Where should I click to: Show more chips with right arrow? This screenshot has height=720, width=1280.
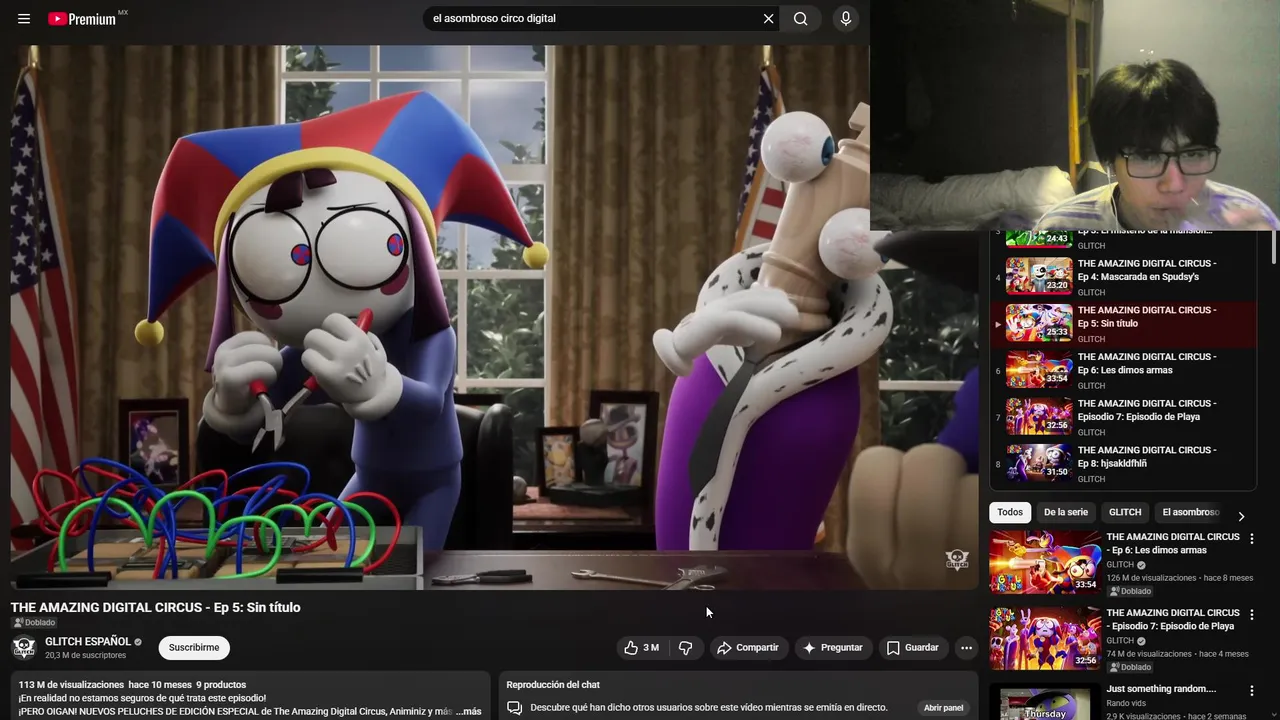[x=1241, y=516]
